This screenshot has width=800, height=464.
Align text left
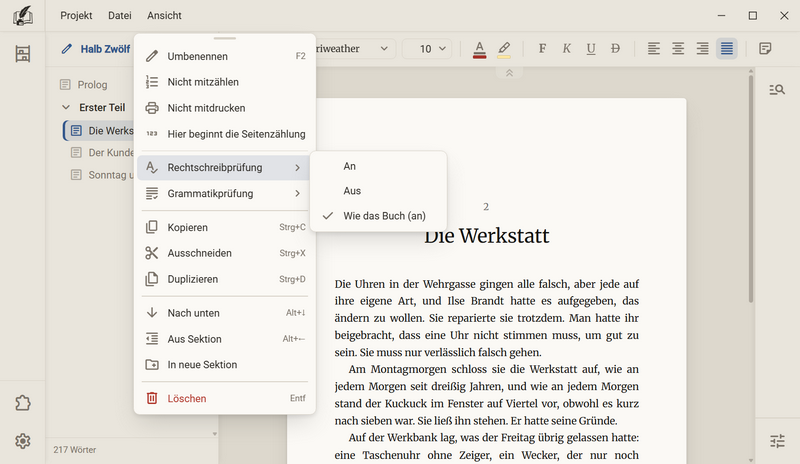click(x=654, y=48)
